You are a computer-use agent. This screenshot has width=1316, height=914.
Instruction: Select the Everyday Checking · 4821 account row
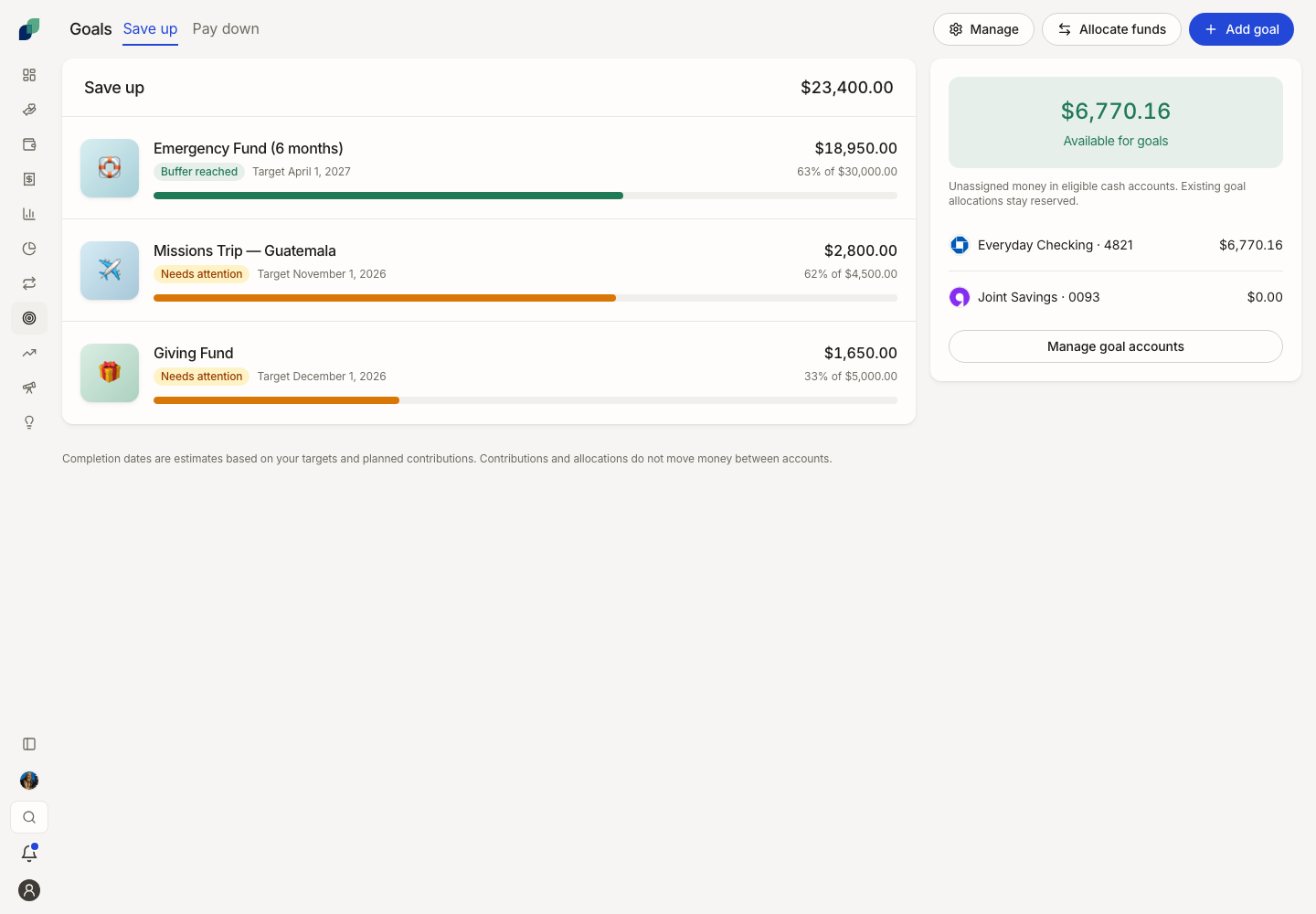[1115, 245]
